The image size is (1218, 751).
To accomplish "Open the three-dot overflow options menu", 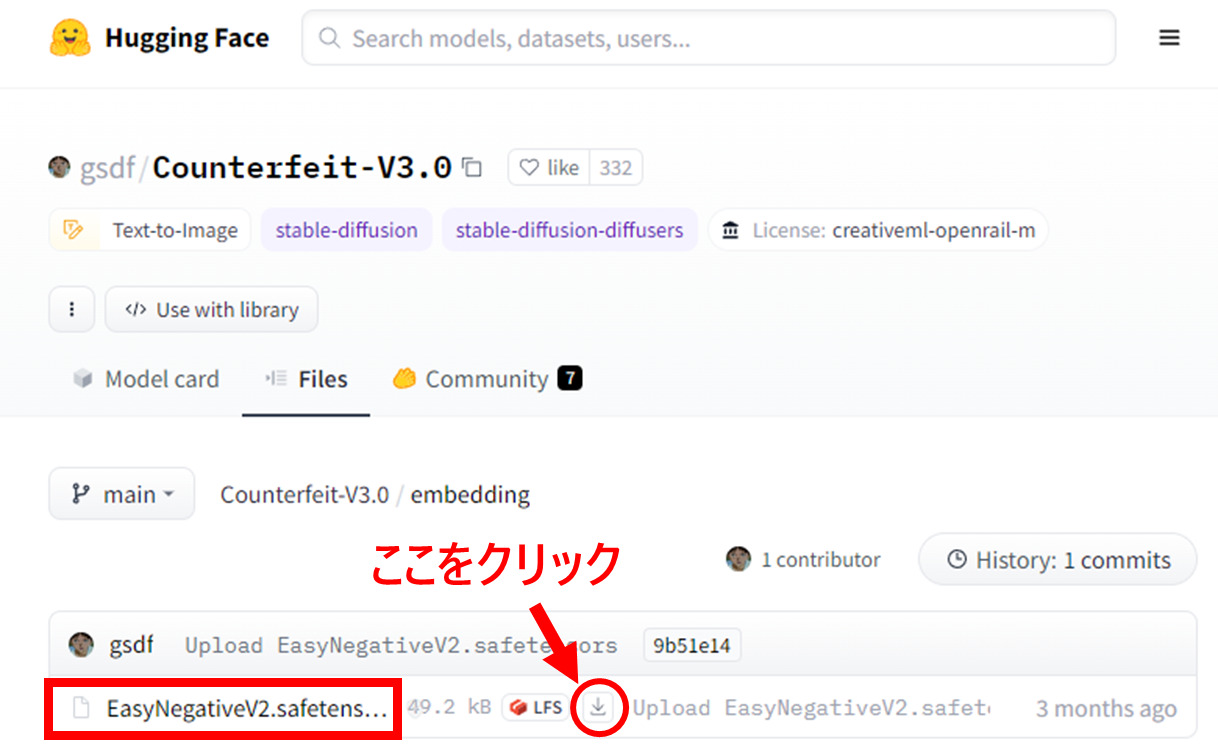I will pos(71,309).
